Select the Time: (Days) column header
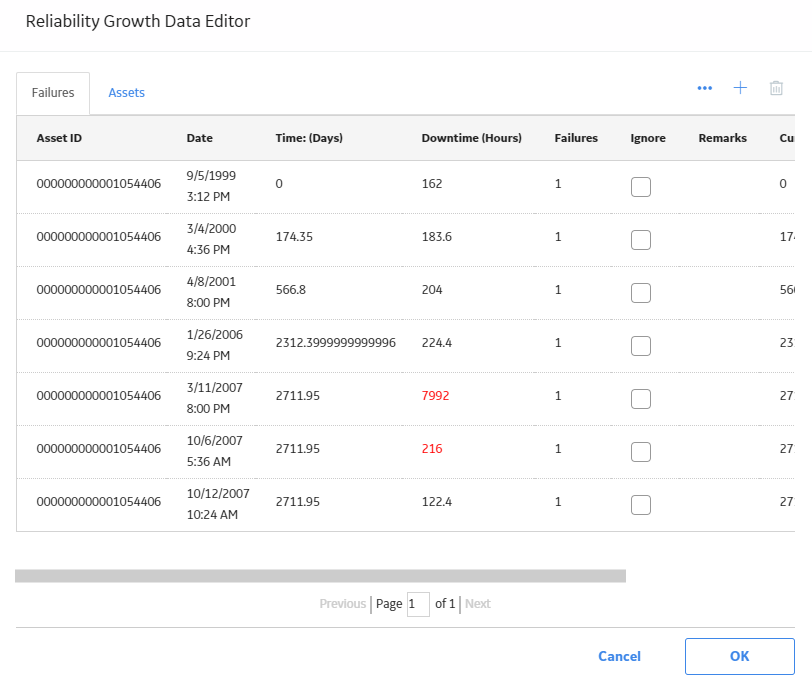Viewport: 812px width, 683px height. click(x=309, y=138)
